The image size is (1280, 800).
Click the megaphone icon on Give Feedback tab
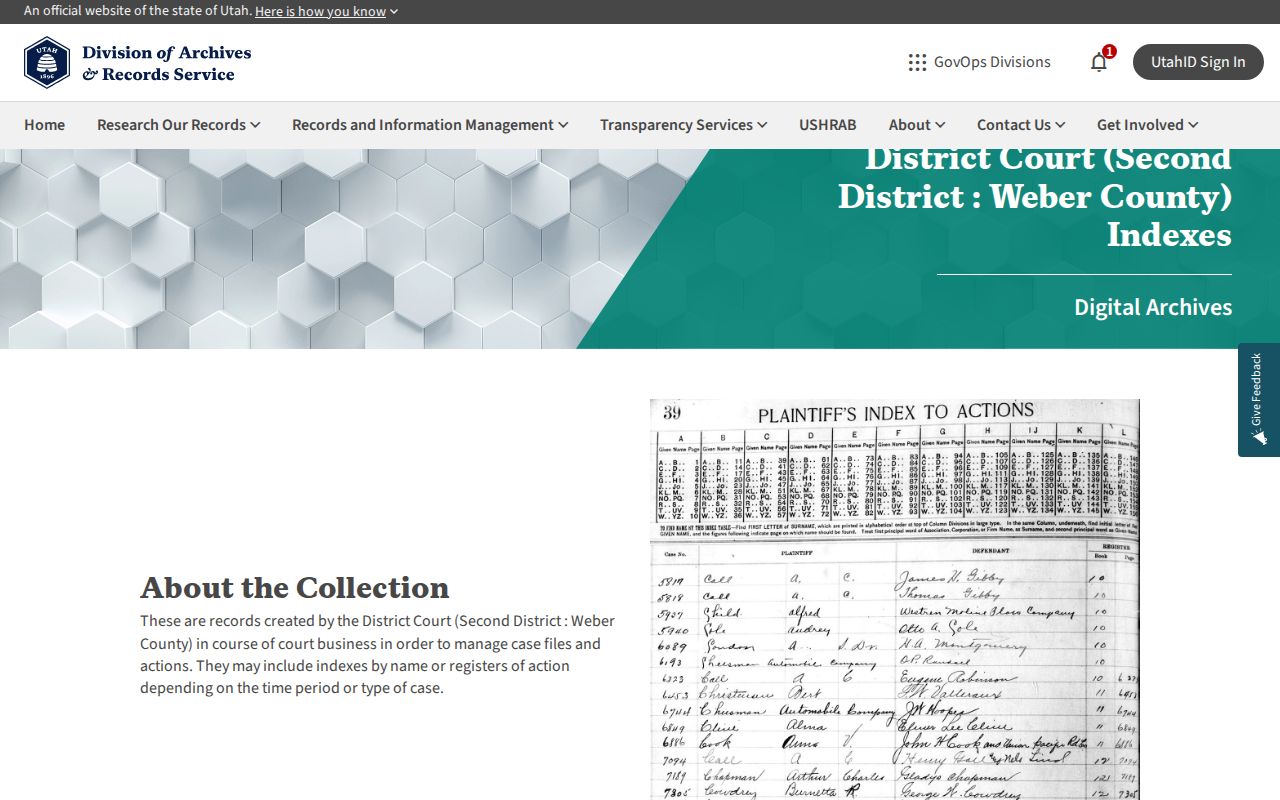pos(1259,437)
